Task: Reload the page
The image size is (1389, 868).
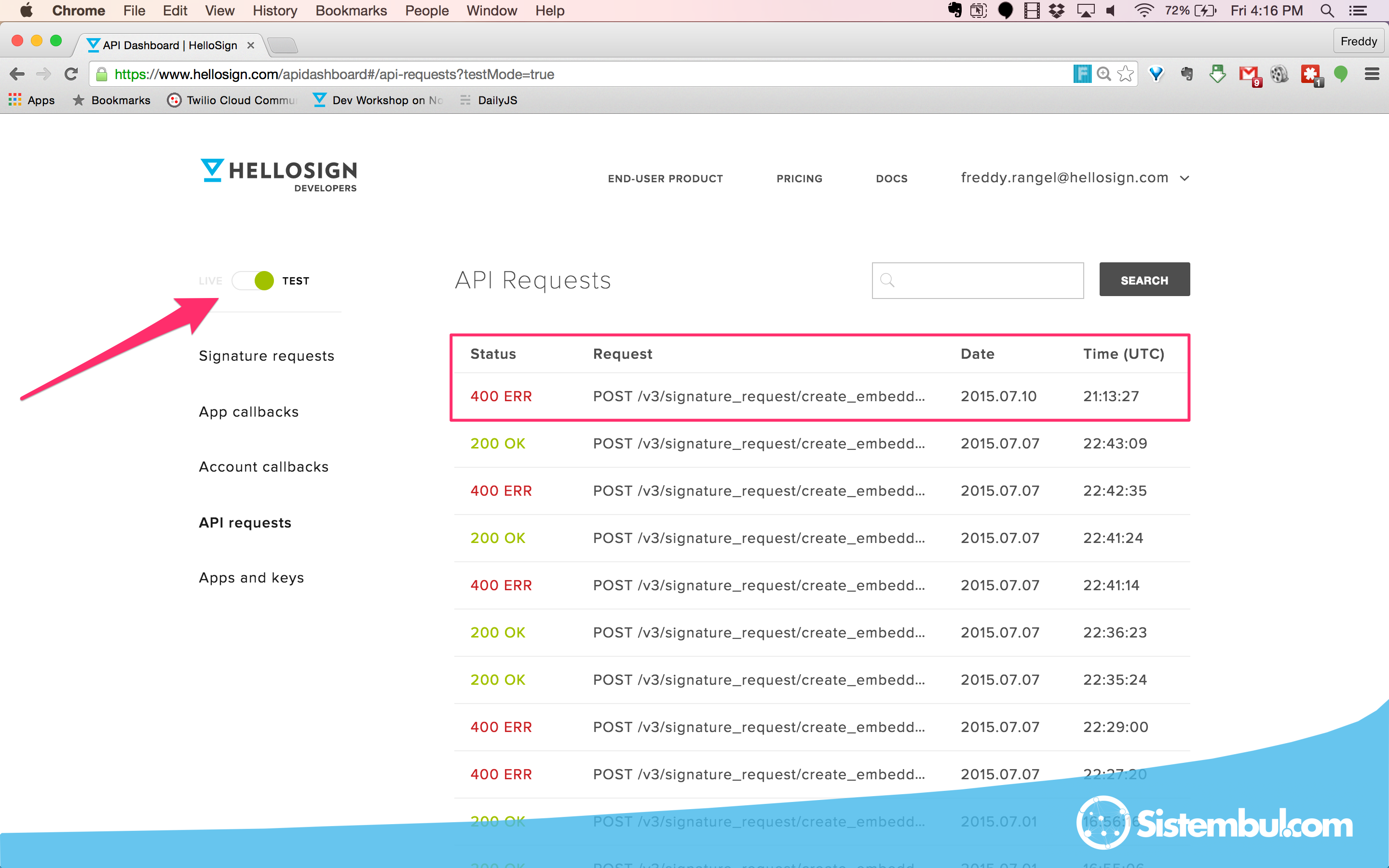Action: click(70, 74)
